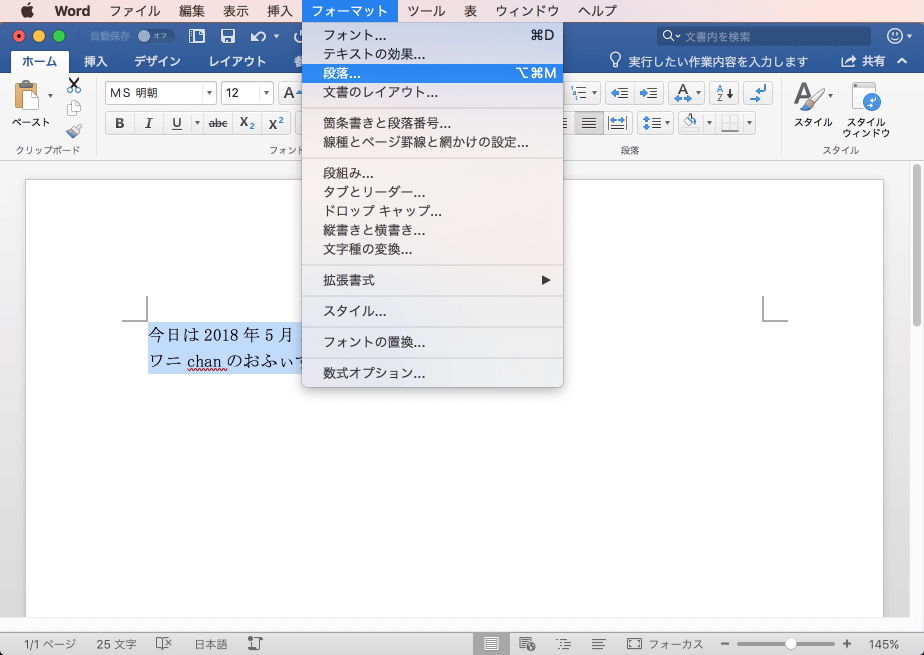Image resolution: width=924 pixels, height=655 pixels.
Task: Toggle Underline formatting
Action: pos(176,123)
